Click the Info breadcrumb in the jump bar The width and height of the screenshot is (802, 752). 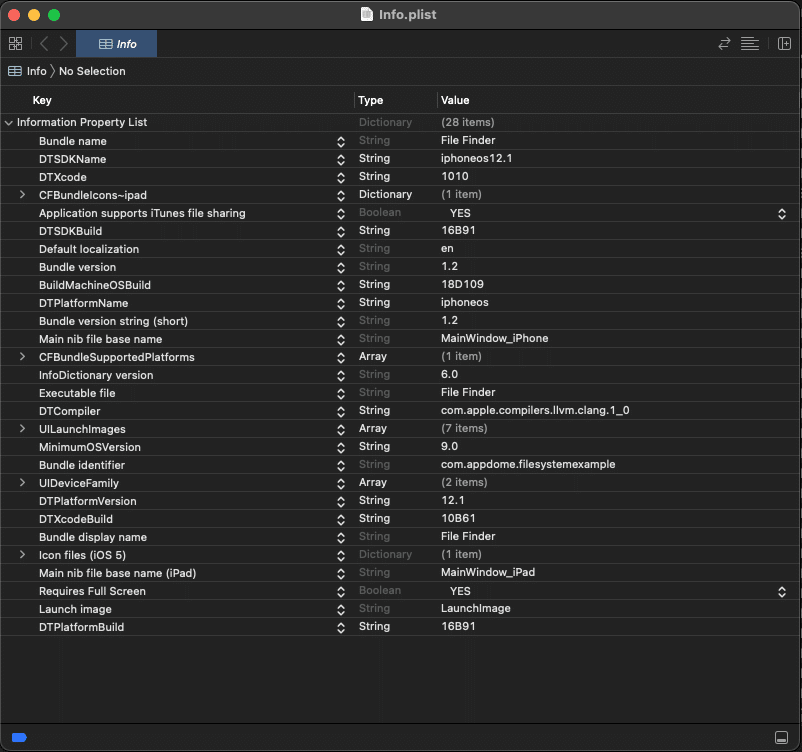(36, 71)
